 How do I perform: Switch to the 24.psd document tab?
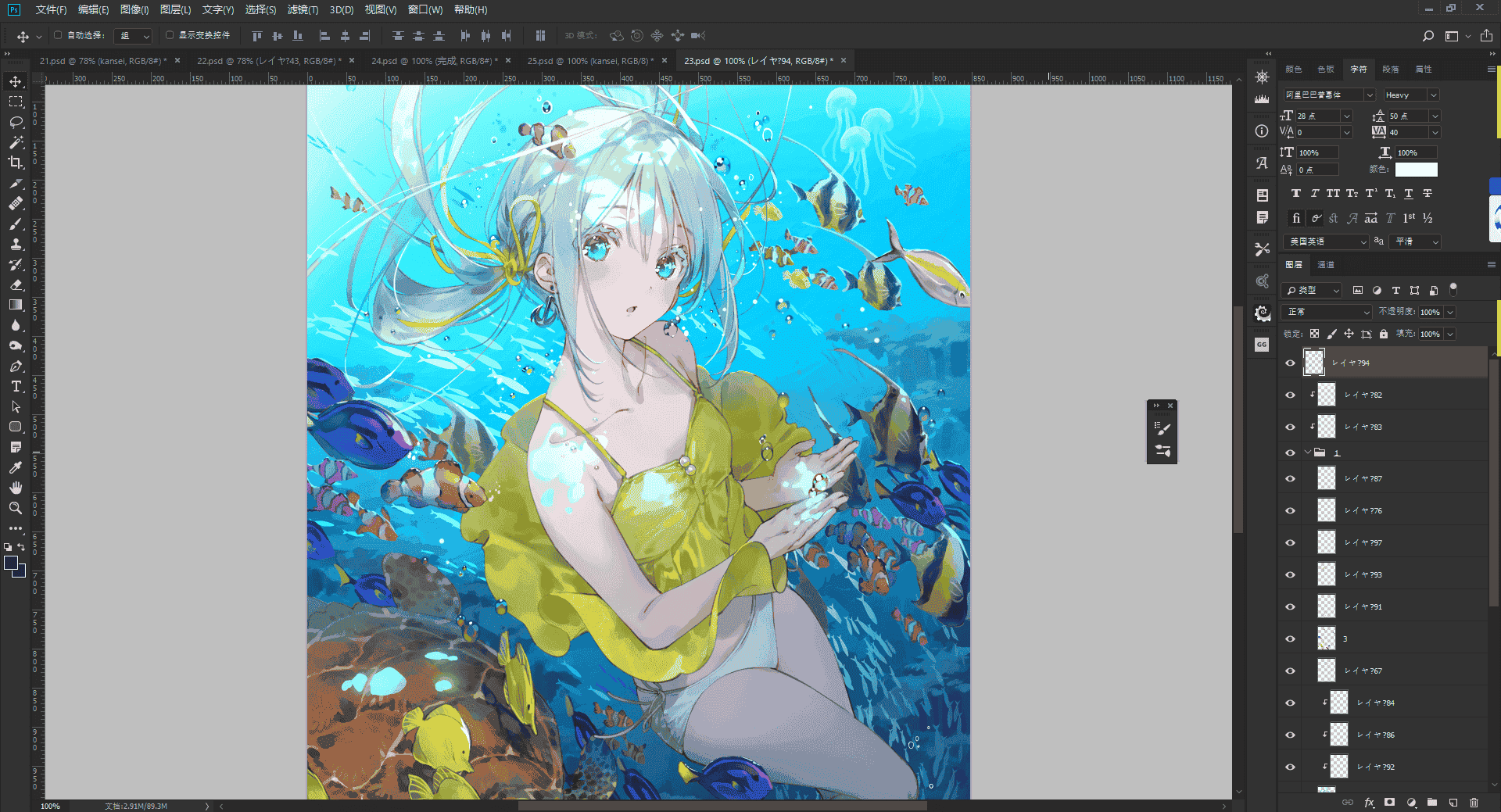pyautogui.click(x=434, y=61)
